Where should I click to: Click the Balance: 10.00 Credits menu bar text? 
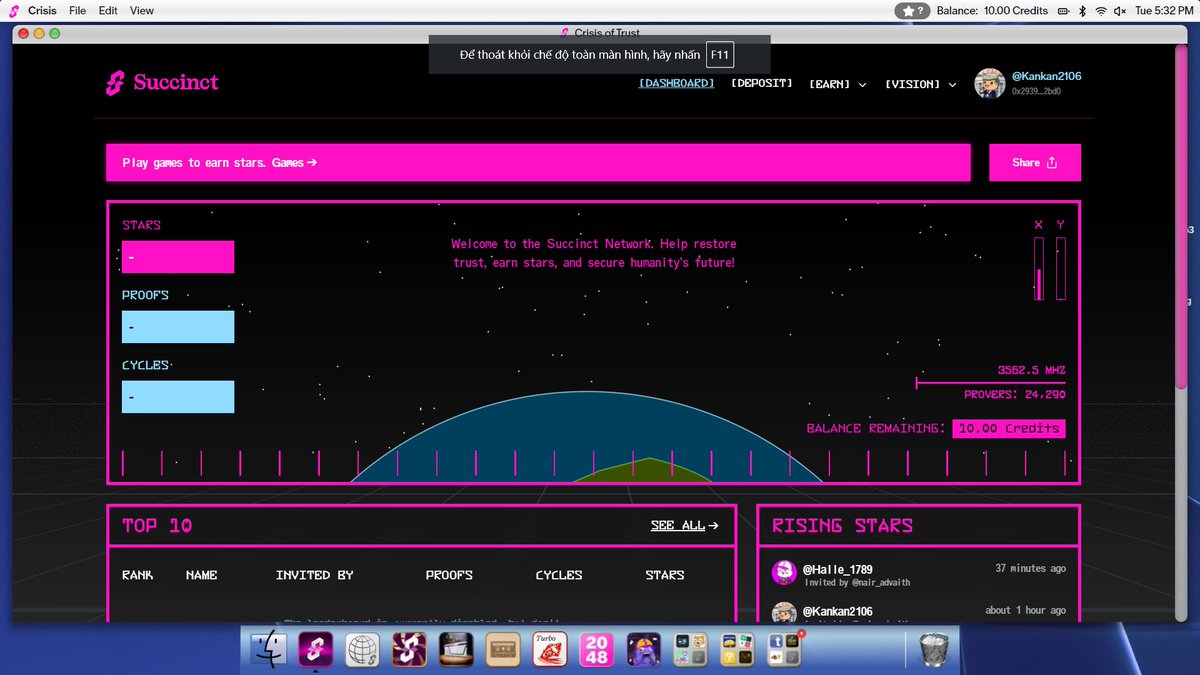coord(992,10)
